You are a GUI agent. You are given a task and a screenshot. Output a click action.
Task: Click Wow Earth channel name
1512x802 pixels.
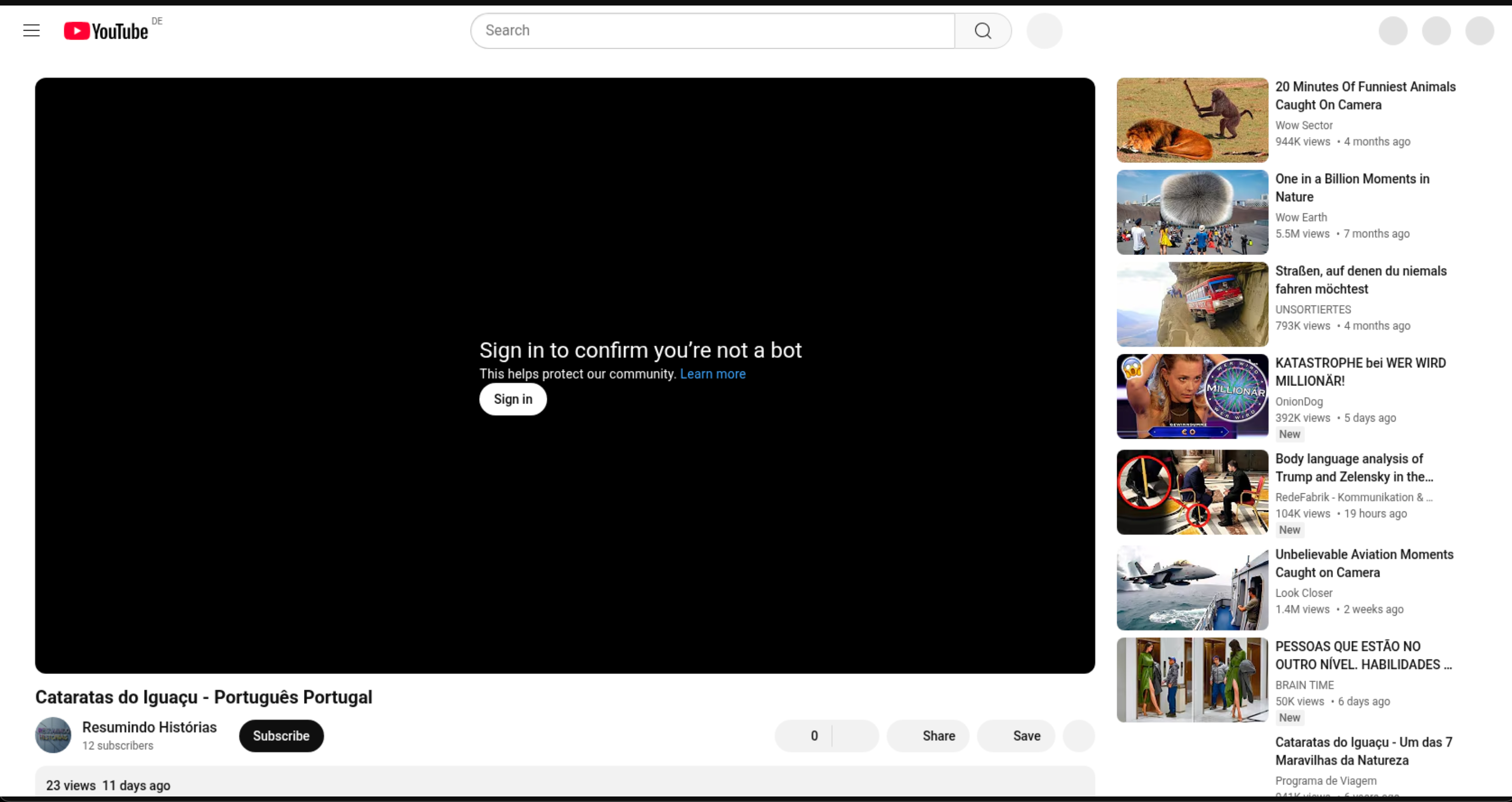click(x=1301, y=217)
